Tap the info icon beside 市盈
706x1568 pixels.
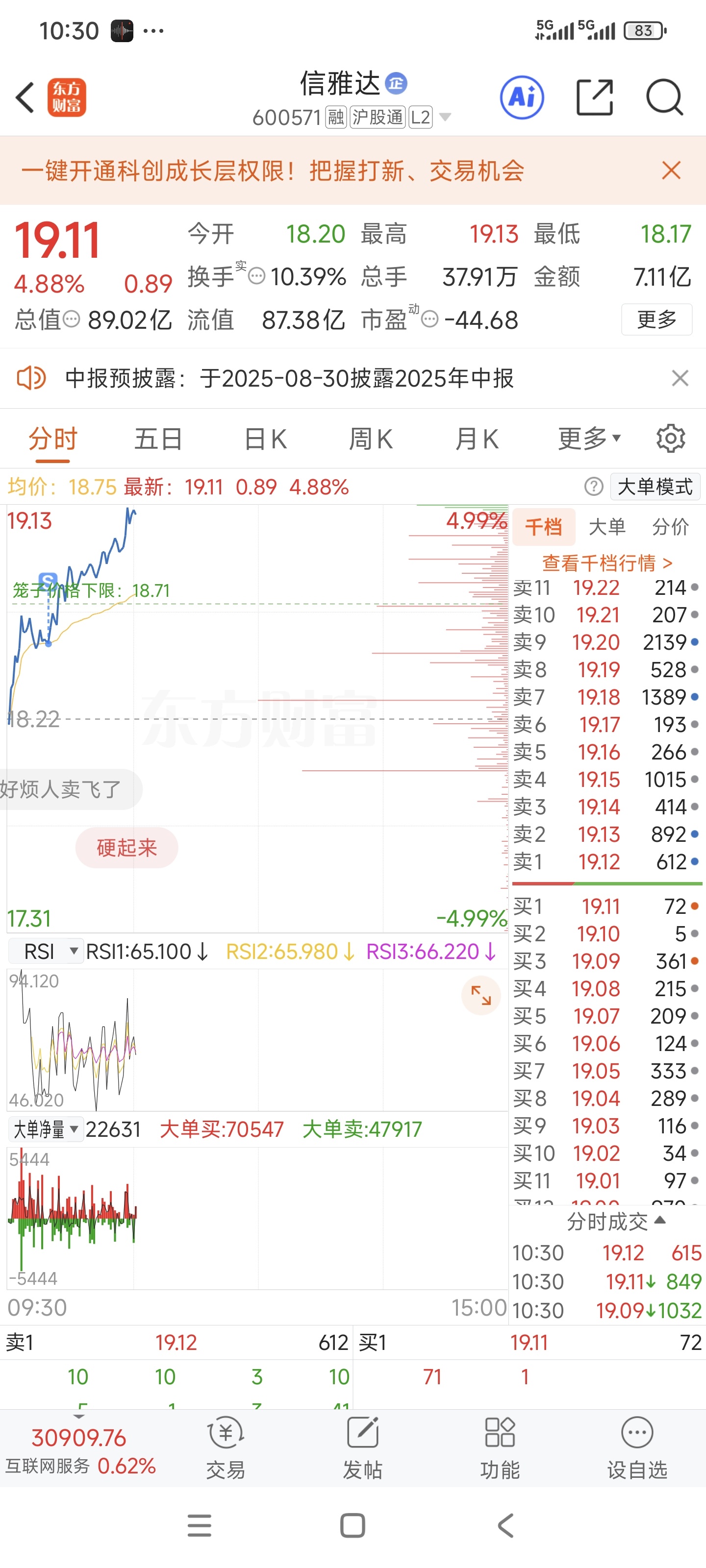tap(429, 319)
